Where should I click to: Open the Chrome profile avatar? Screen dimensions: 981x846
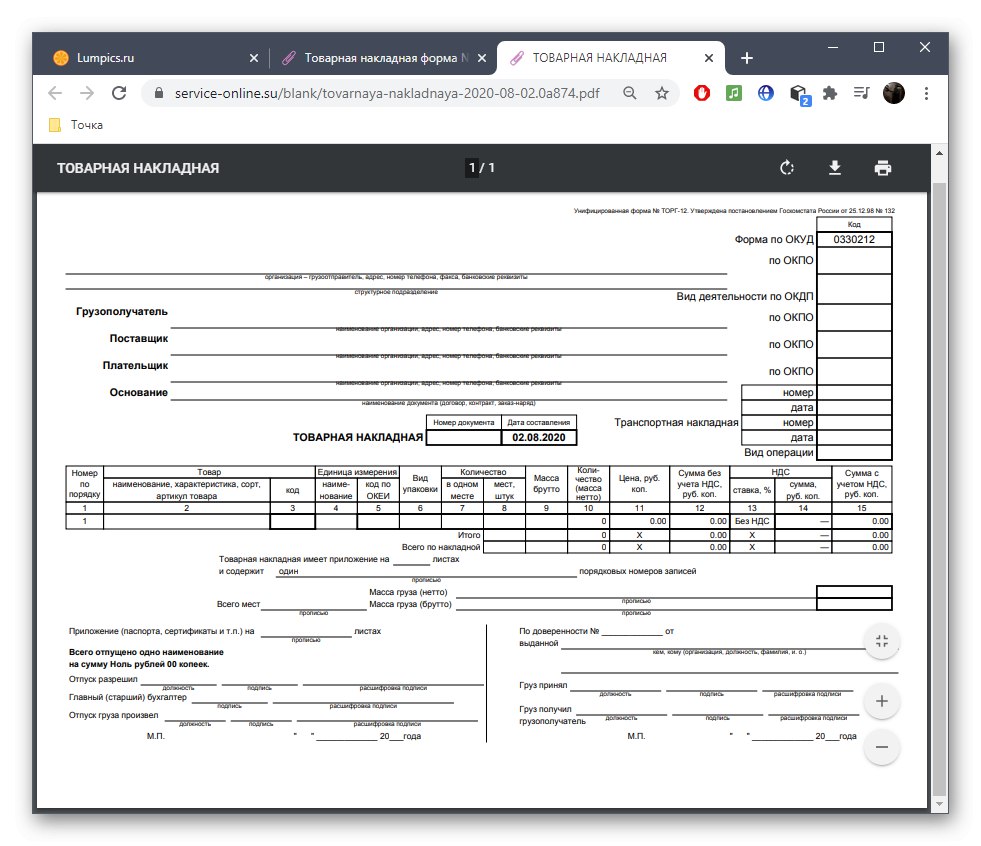click(893, 92)
